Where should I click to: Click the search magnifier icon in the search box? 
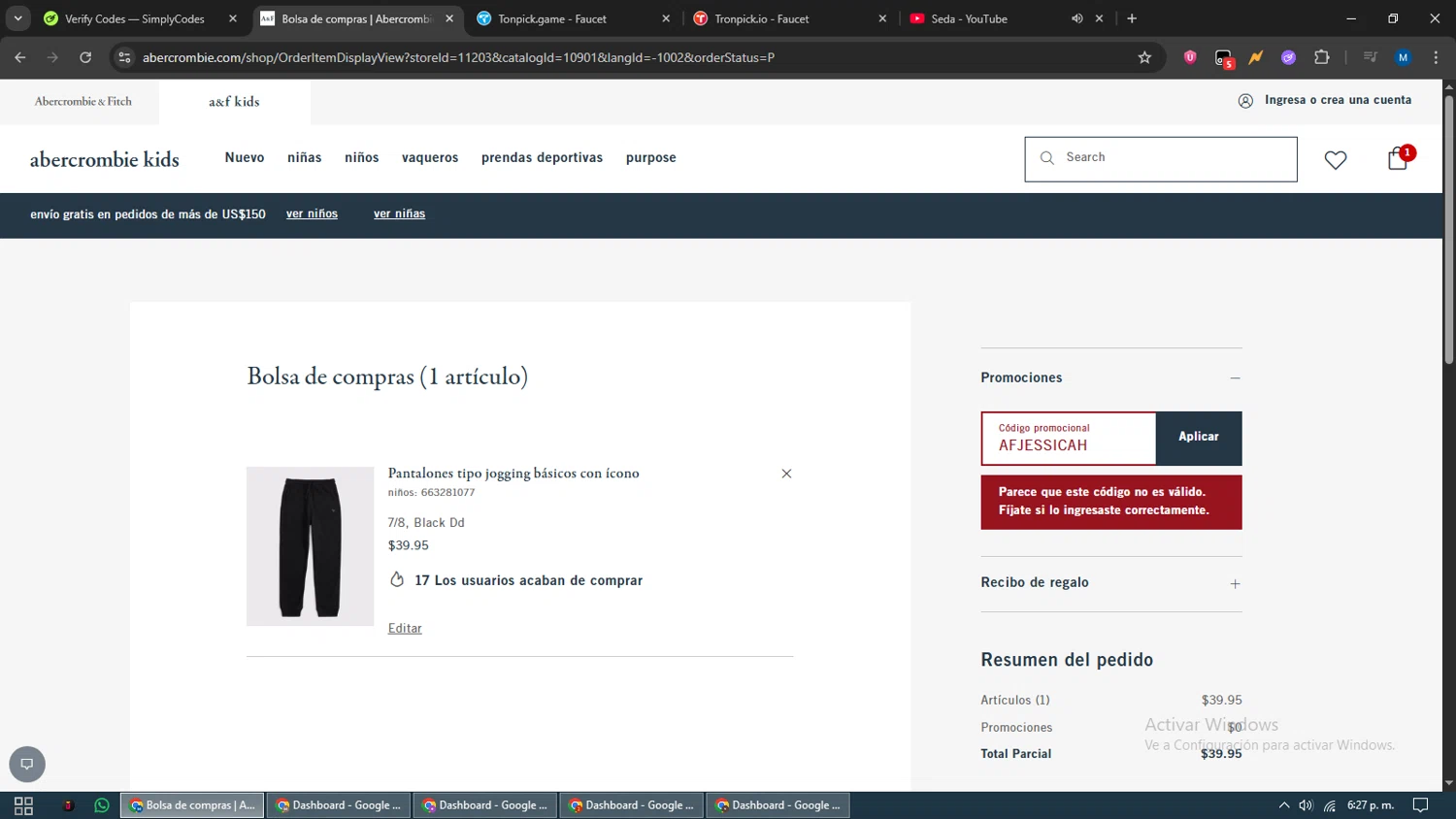coord(1047,158)
